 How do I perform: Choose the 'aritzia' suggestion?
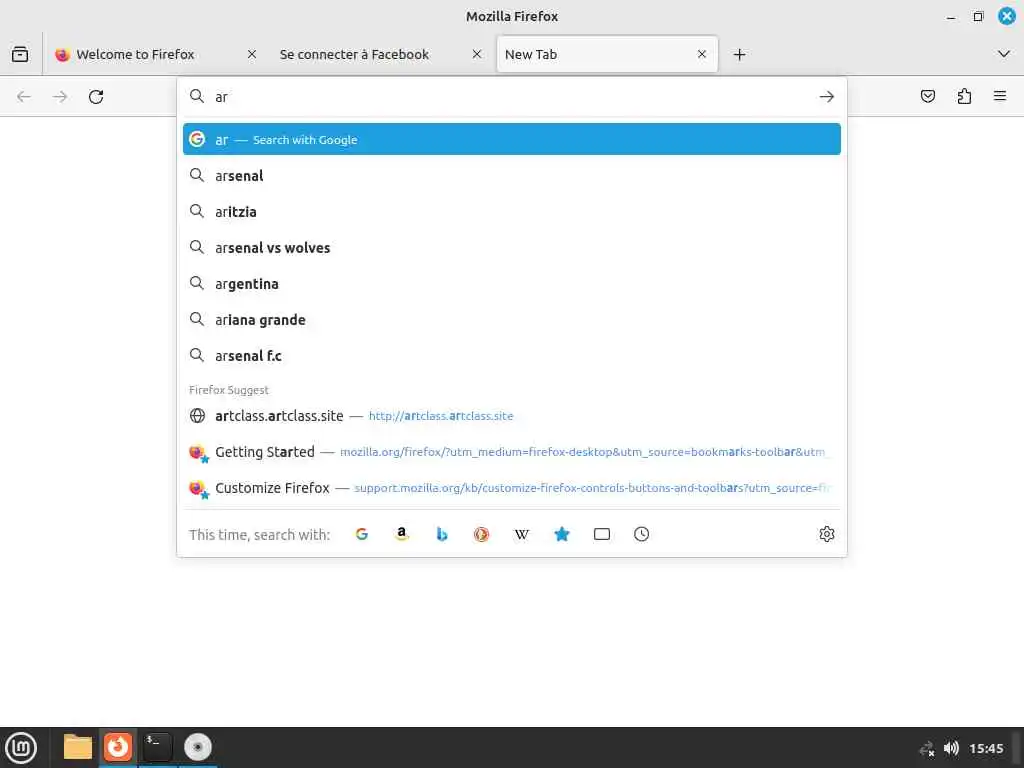(x=511, y=212)
